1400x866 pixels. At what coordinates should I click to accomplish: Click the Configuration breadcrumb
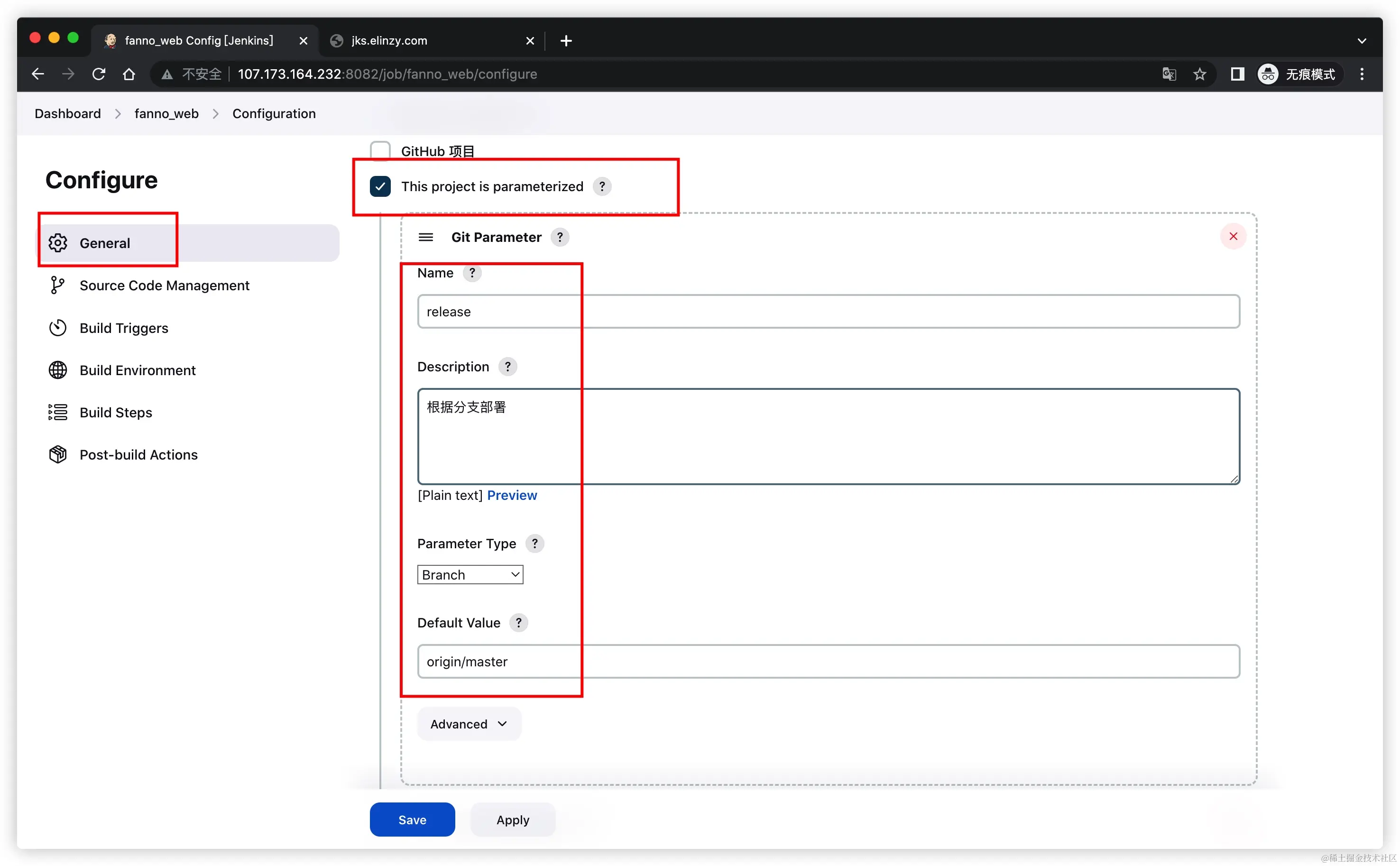pyautogui.click(x=274, y=113)
